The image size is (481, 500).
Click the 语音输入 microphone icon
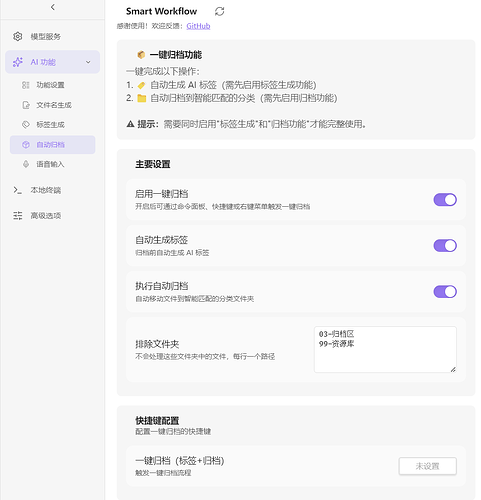pos(26,164)
